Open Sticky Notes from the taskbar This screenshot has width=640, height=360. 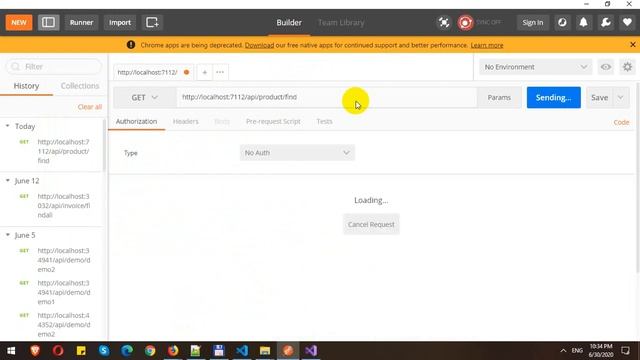click(x=81, y=351)
